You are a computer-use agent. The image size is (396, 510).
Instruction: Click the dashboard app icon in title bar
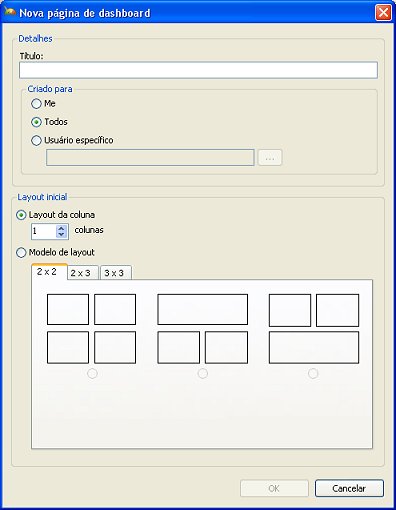9,12
